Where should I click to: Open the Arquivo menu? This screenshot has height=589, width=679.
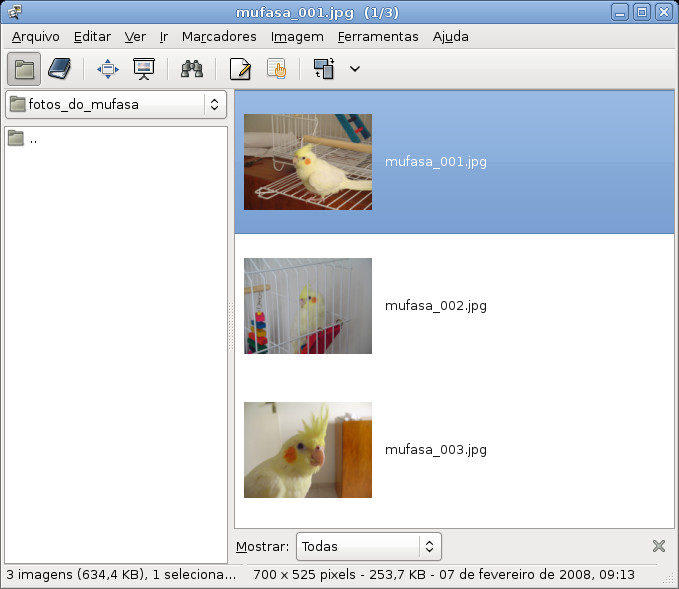(x=36, y=37)
